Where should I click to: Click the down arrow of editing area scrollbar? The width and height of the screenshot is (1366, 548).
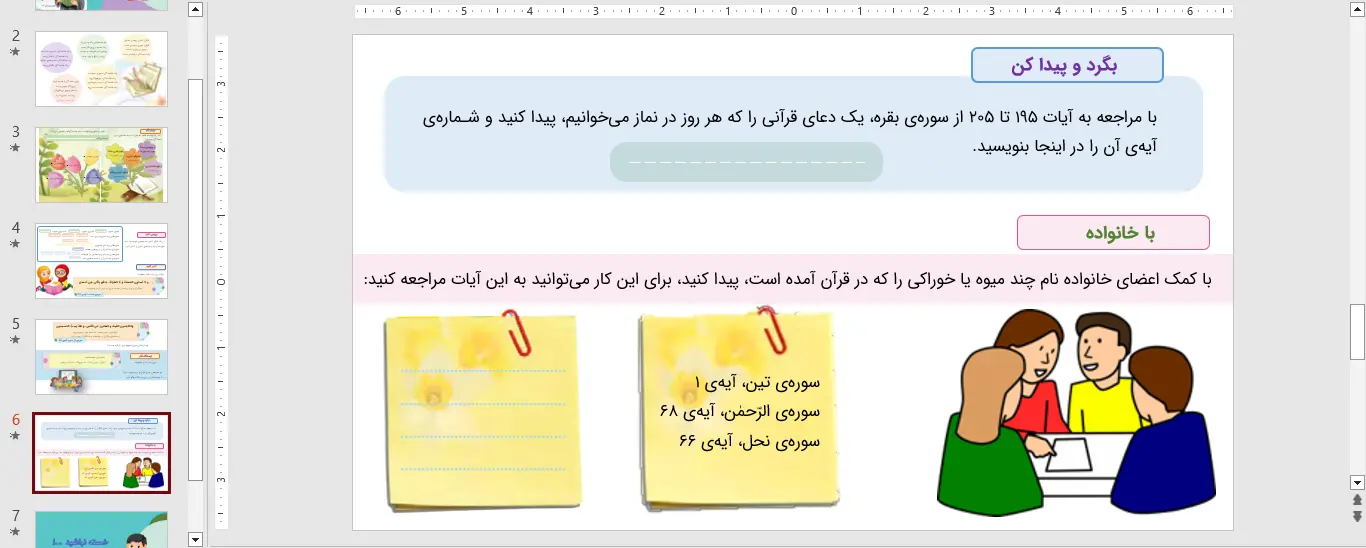coord(1357,481)
